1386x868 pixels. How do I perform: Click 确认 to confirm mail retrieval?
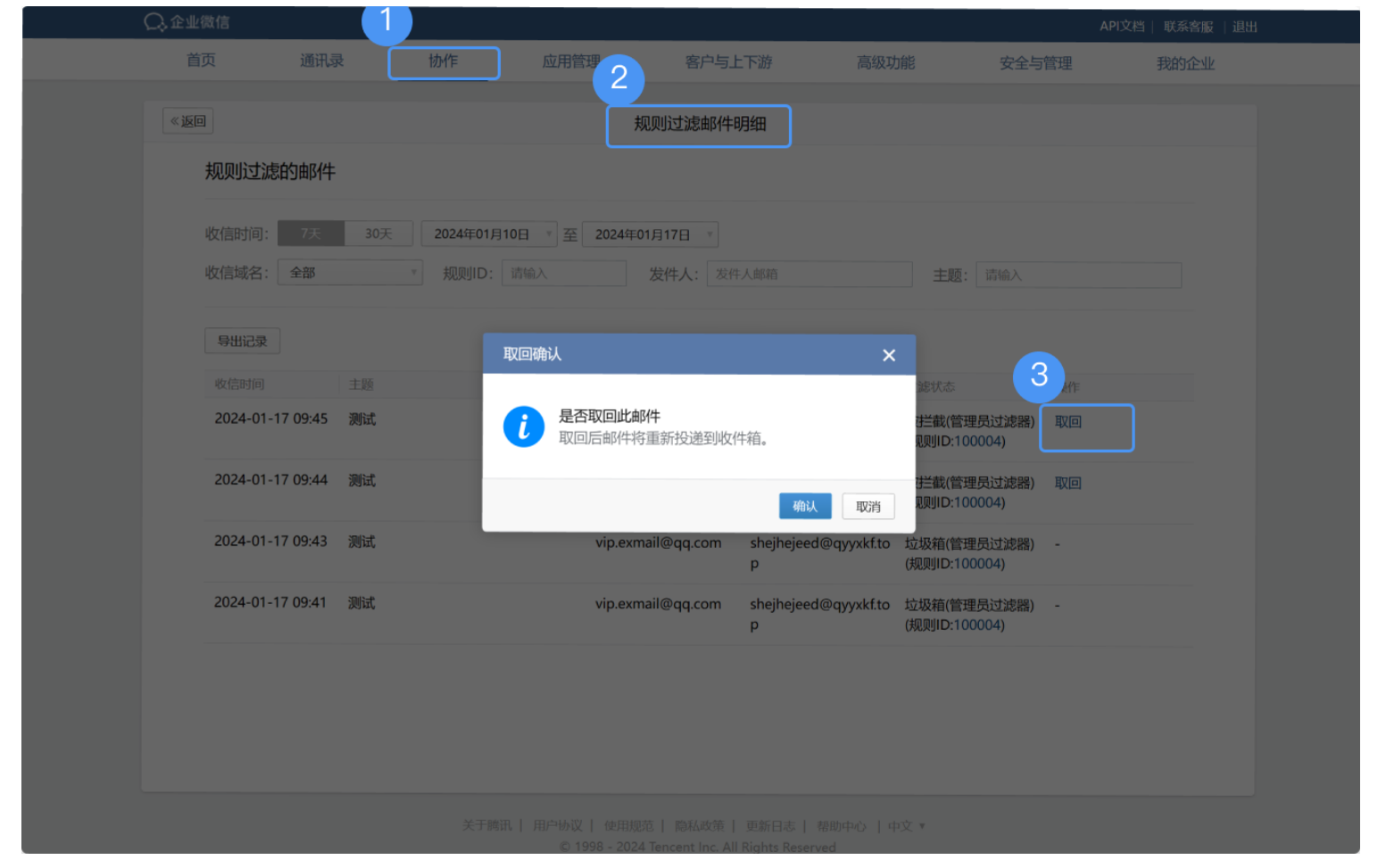coord(804,506)
